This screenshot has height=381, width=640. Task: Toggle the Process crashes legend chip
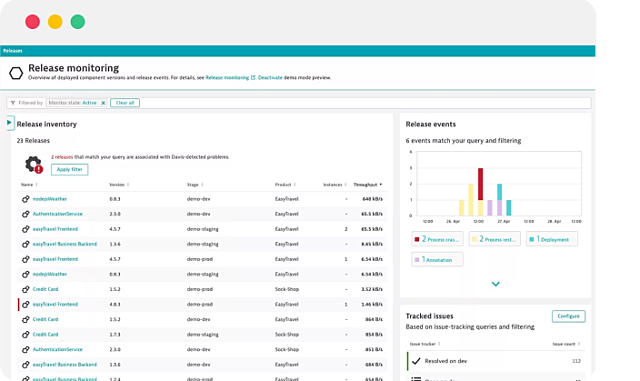pyautogui.click(x=437, y=239)
